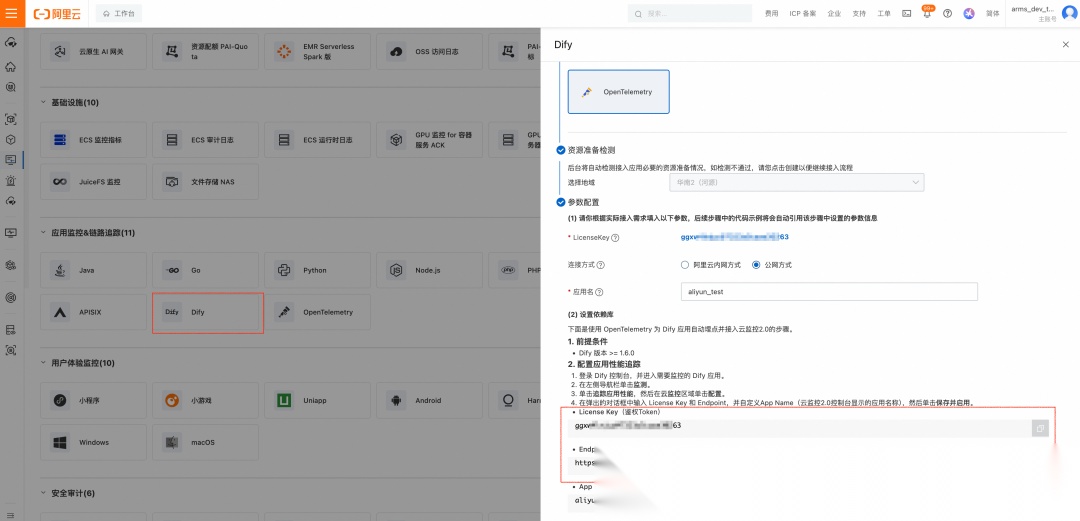This screenshot has width=1080, height=521.
Task: Open the EMR Serverless Spark 版 card
Action: point(317,52)
